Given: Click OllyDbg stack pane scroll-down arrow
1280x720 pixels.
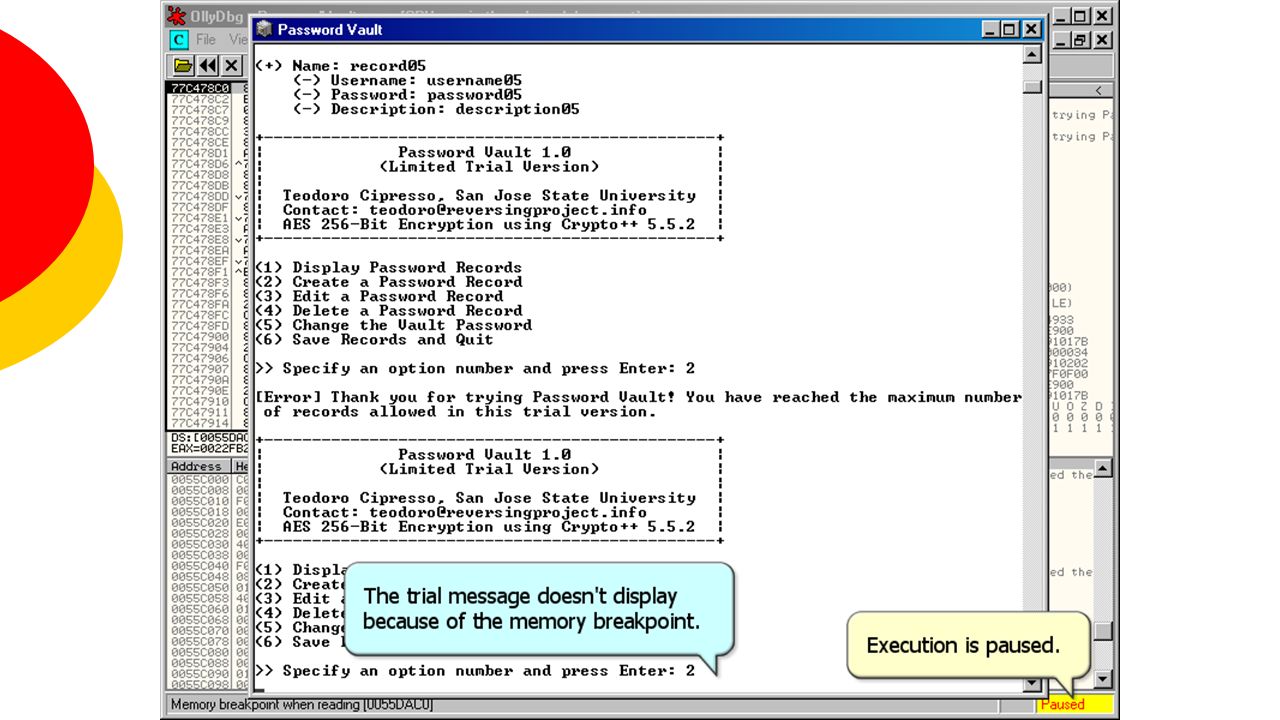Looking at the screenshot, I should pos(1102,680).
